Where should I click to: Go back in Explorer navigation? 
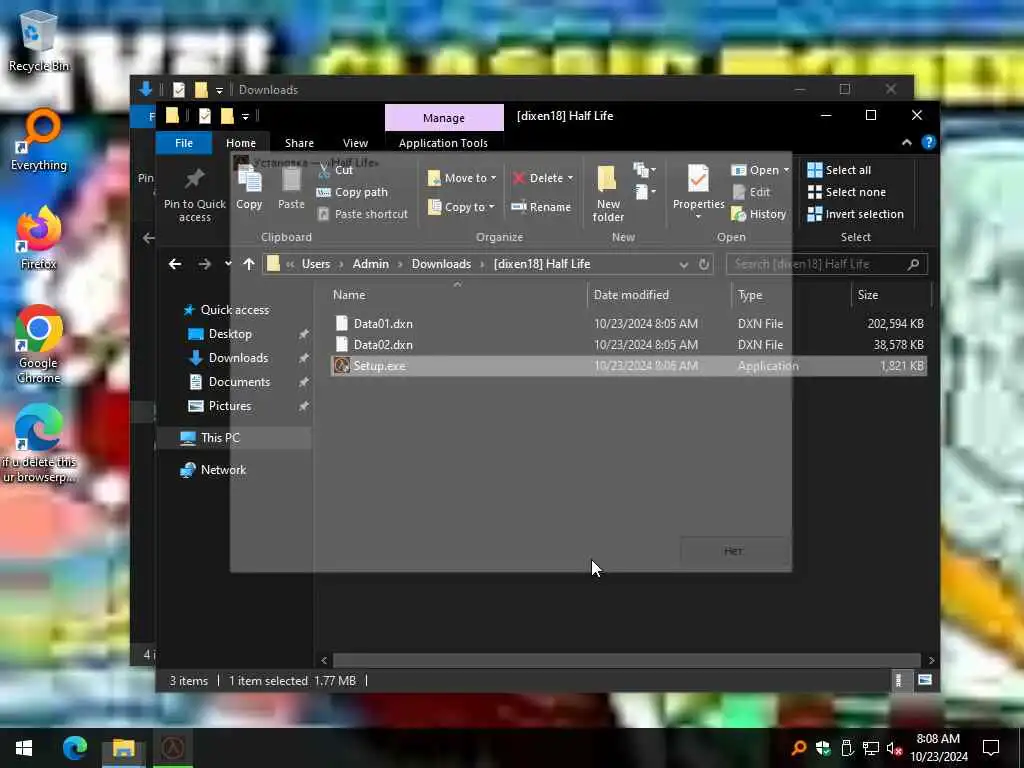click(x=175, y=264)
